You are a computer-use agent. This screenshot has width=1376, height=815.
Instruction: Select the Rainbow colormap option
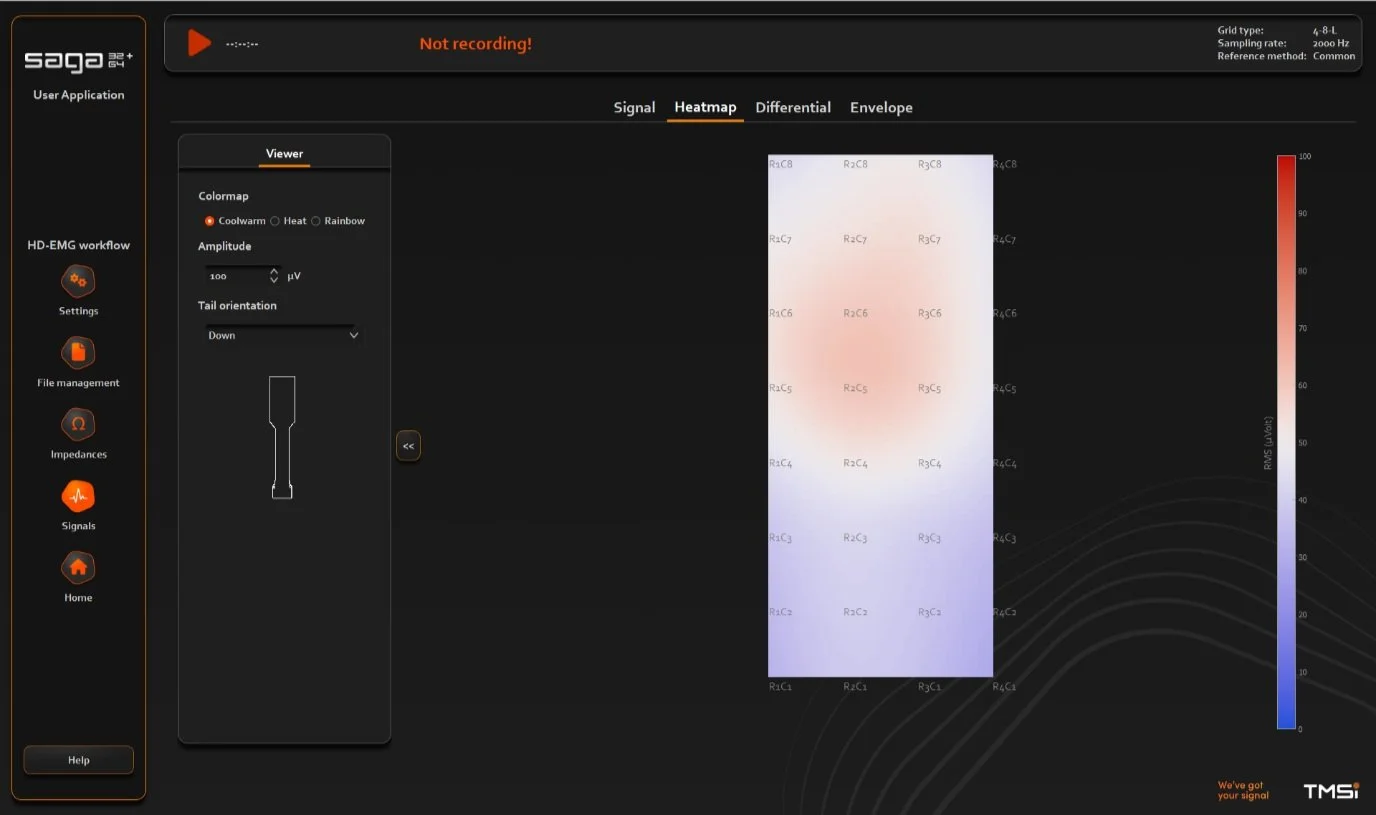tap(316, 221)
